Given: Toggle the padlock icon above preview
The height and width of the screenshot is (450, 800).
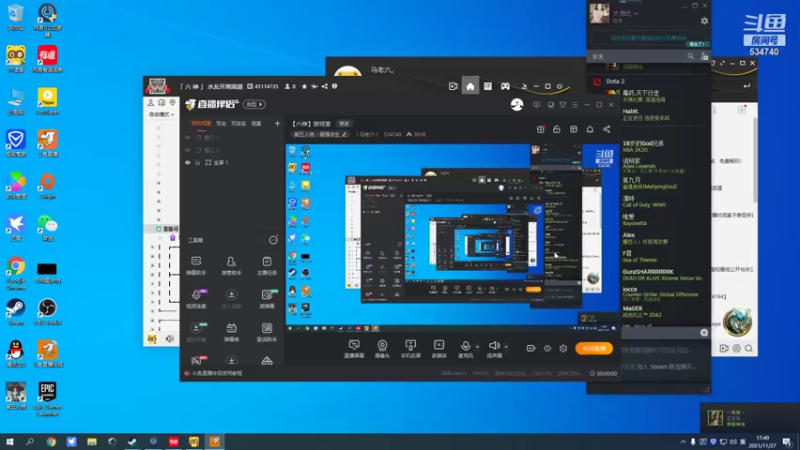Looking at the screenshot, I should coord(557,130).
